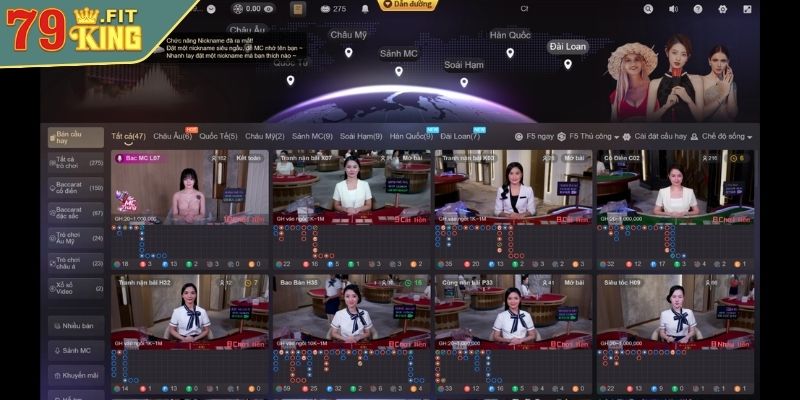Viewport: 800px width, 400px height.
Task: Open notifications via the bell icon
Action: click(x=364, y=9)
